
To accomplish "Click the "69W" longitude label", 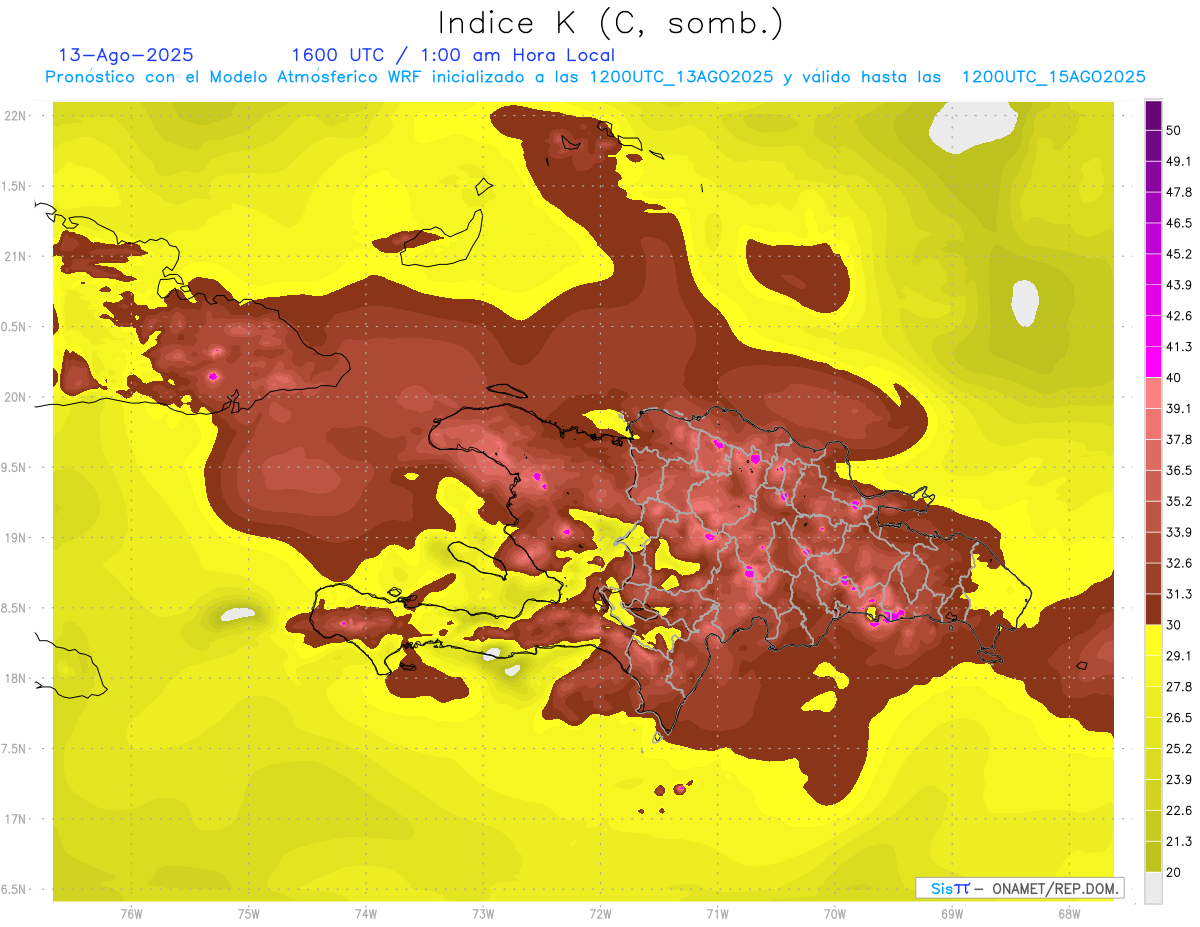I will pyautogui.click(x=952, y=914).
